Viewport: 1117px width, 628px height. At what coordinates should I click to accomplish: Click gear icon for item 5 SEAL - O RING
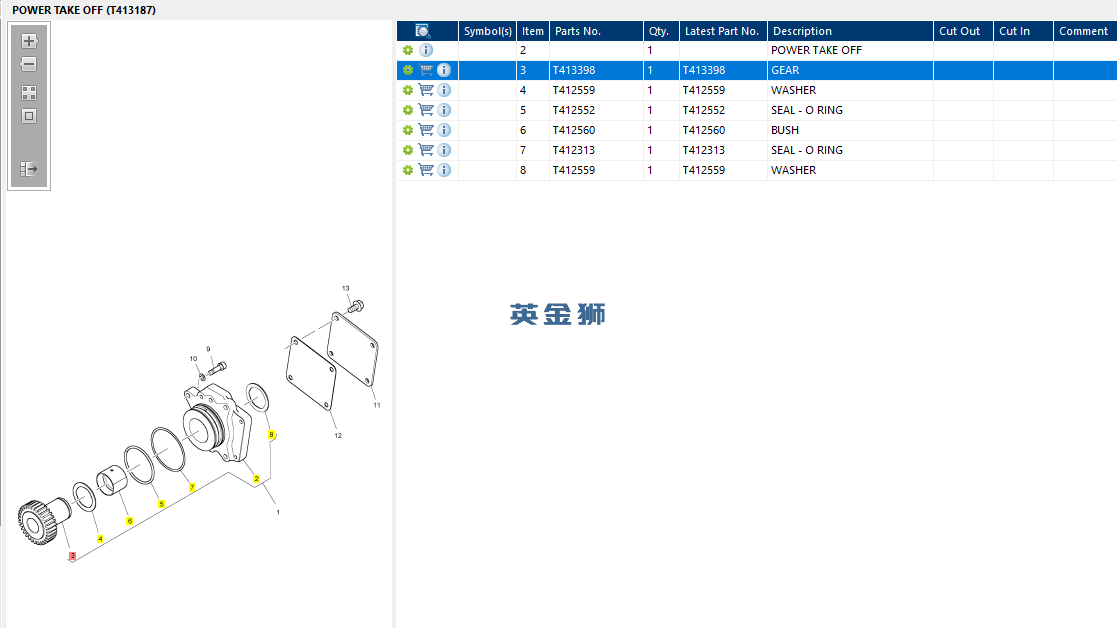(x=407, y=110)
